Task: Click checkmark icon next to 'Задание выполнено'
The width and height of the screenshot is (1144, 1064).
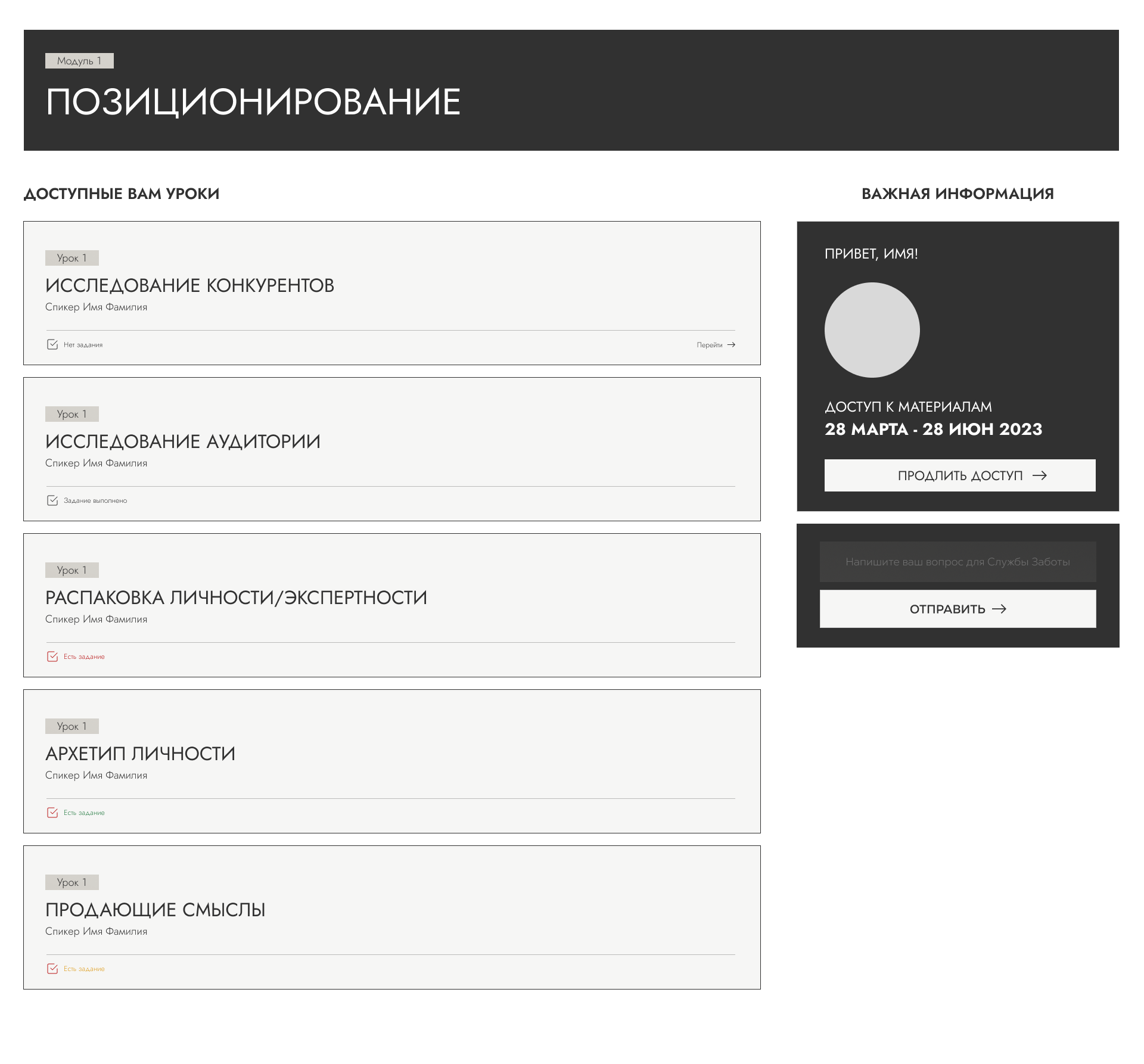Action: pos(52,500)
